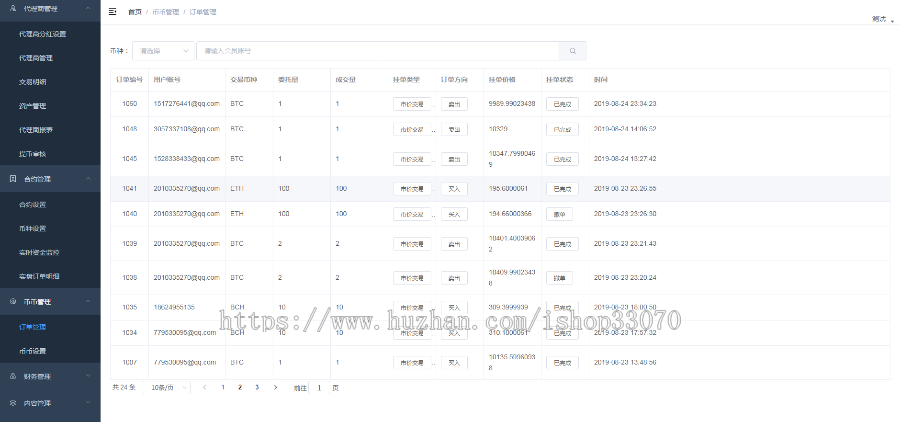The width and height of the screenshot is (900, 422).
Task: Collapse the 合约管理 menu chevron
Action: coord(88,179)
